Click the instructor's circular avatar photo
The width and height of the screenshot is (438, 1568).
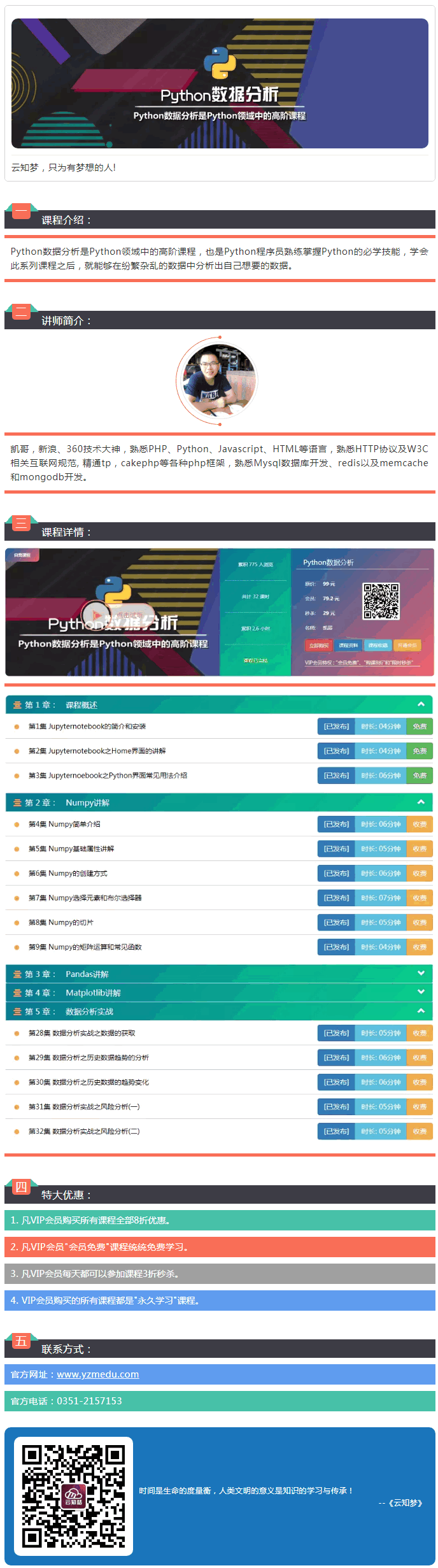220,380
